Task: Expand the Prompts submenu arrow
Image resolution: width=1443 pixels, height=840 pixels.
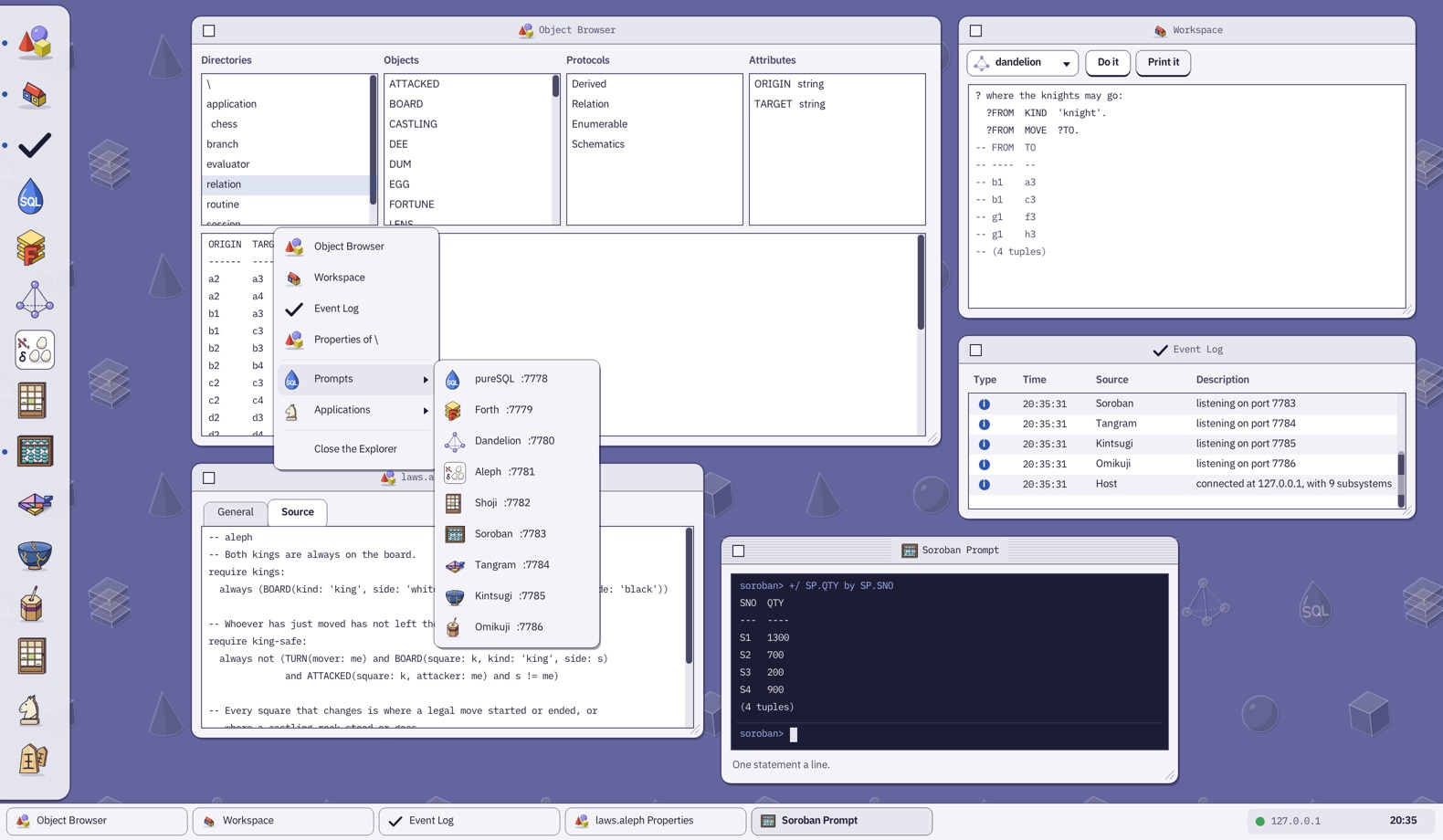Action: point(426,379)
